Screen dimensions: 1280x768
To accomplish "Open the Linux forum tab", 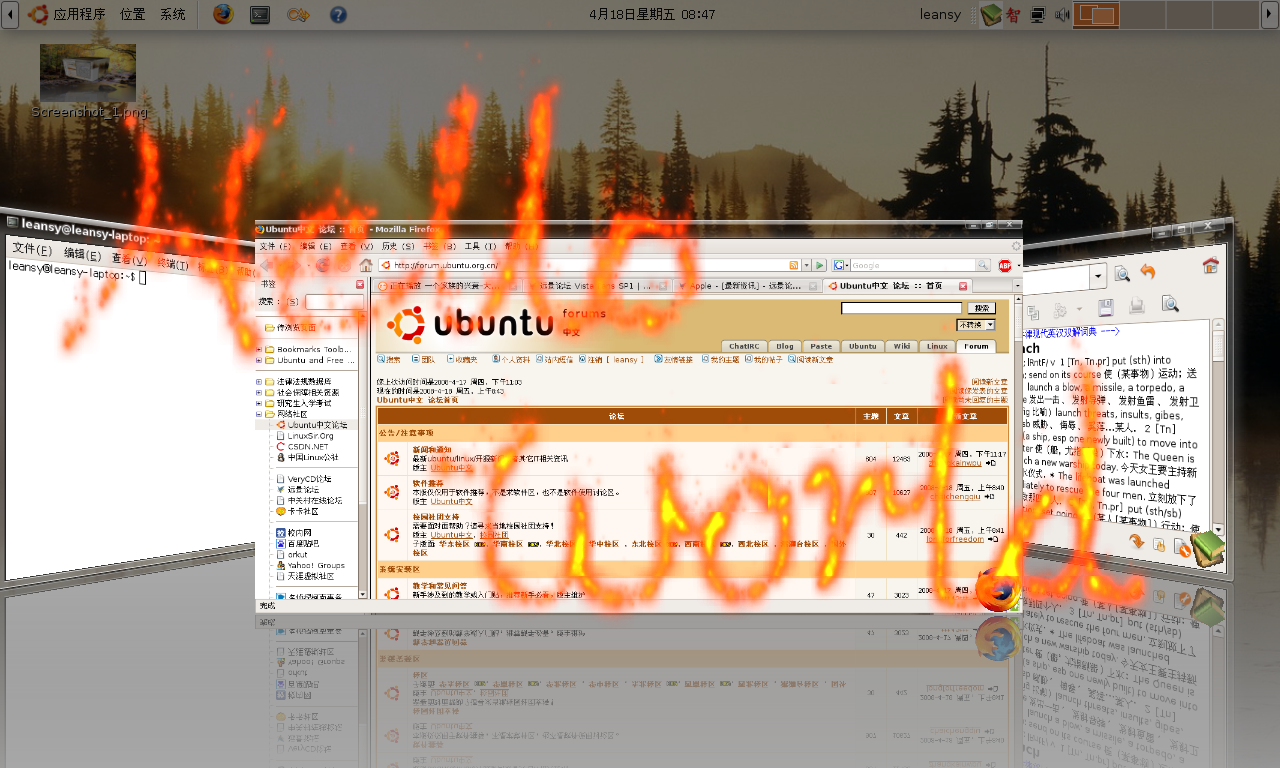I will [937, 347].
